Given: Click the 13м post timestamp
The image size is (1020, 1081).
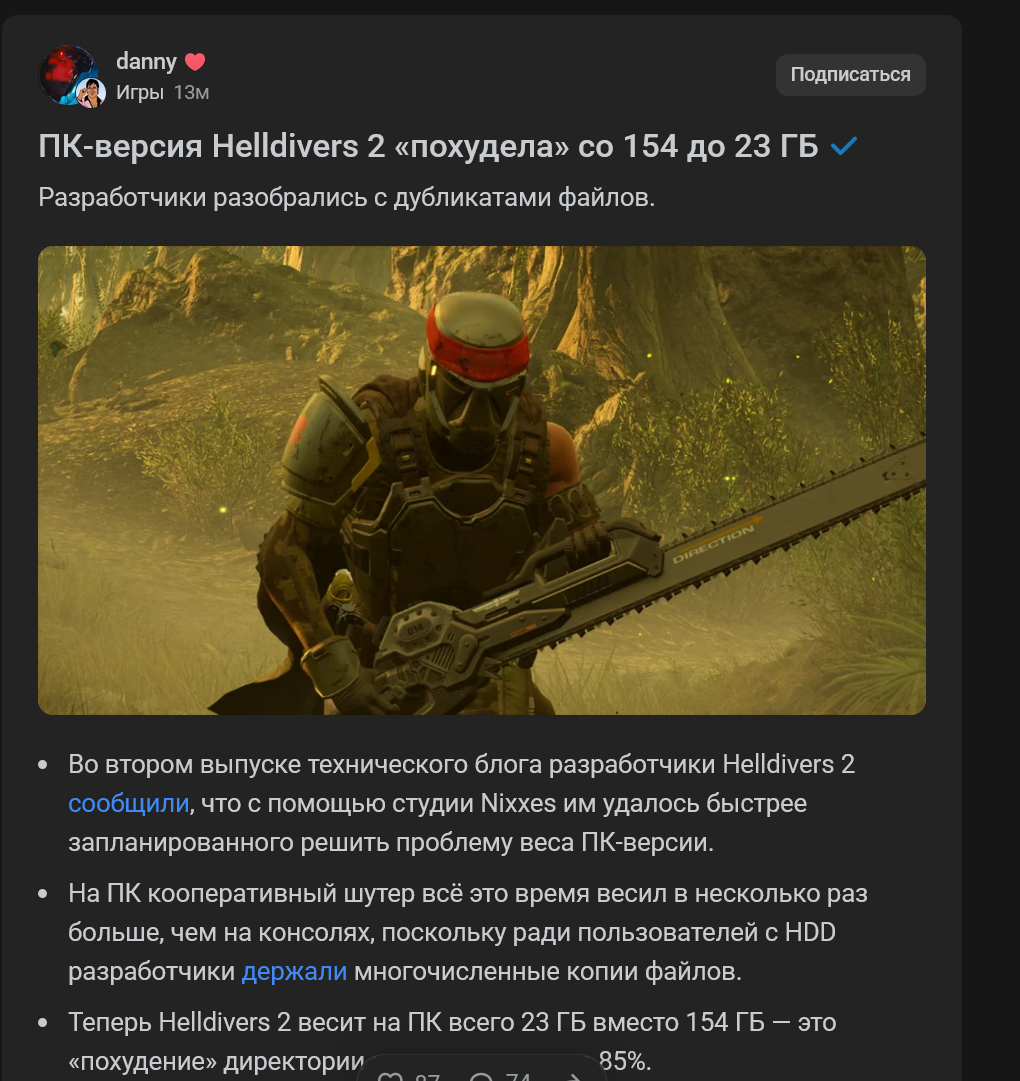Looking at the screenshot, I should (192, 92).
